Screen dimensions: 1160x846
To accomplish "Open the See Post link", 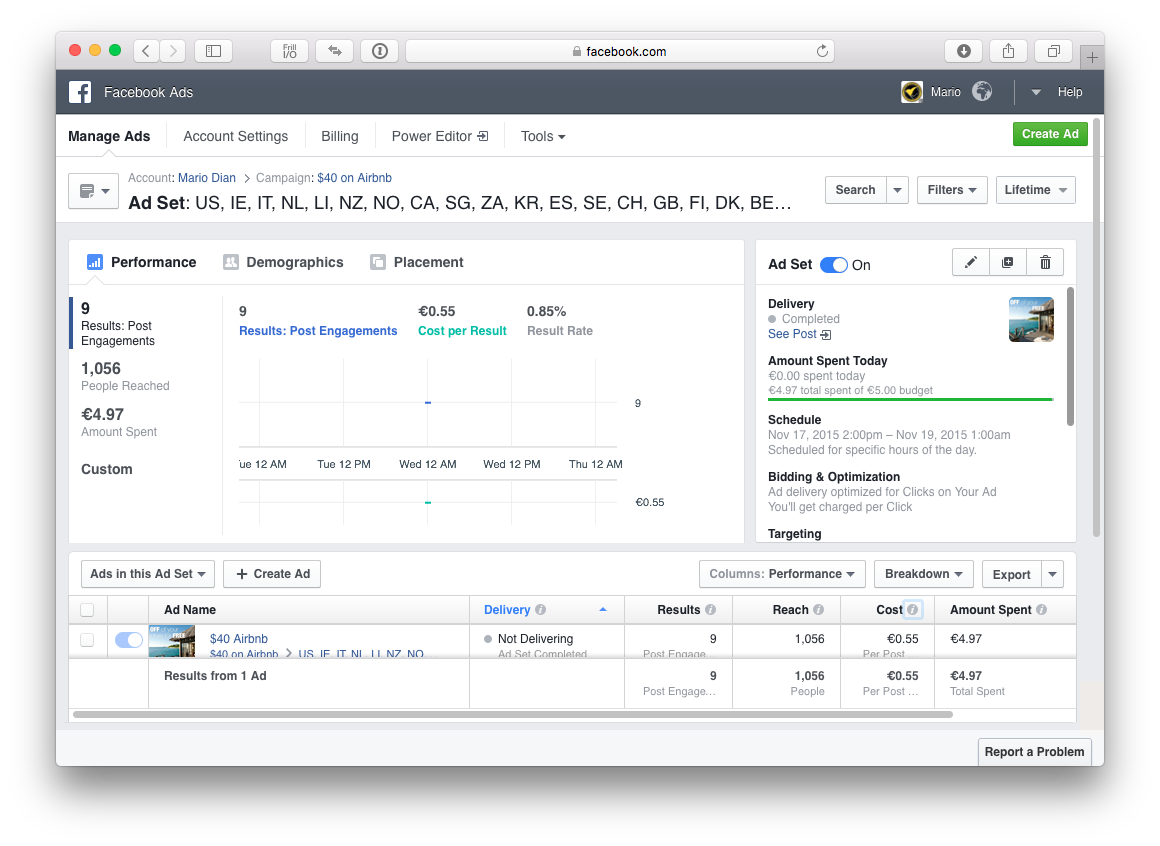I will [x=792, y=334].
